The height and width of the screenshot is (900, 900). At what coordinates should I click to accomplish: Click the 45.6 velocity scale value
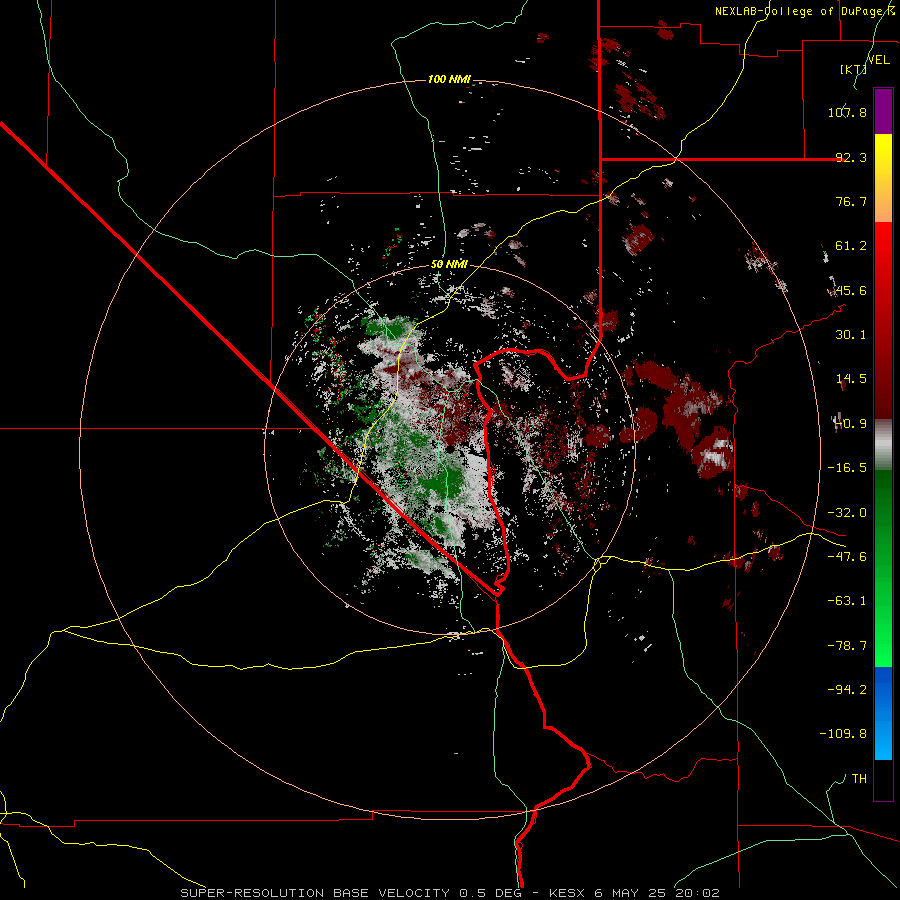[851, 290]
